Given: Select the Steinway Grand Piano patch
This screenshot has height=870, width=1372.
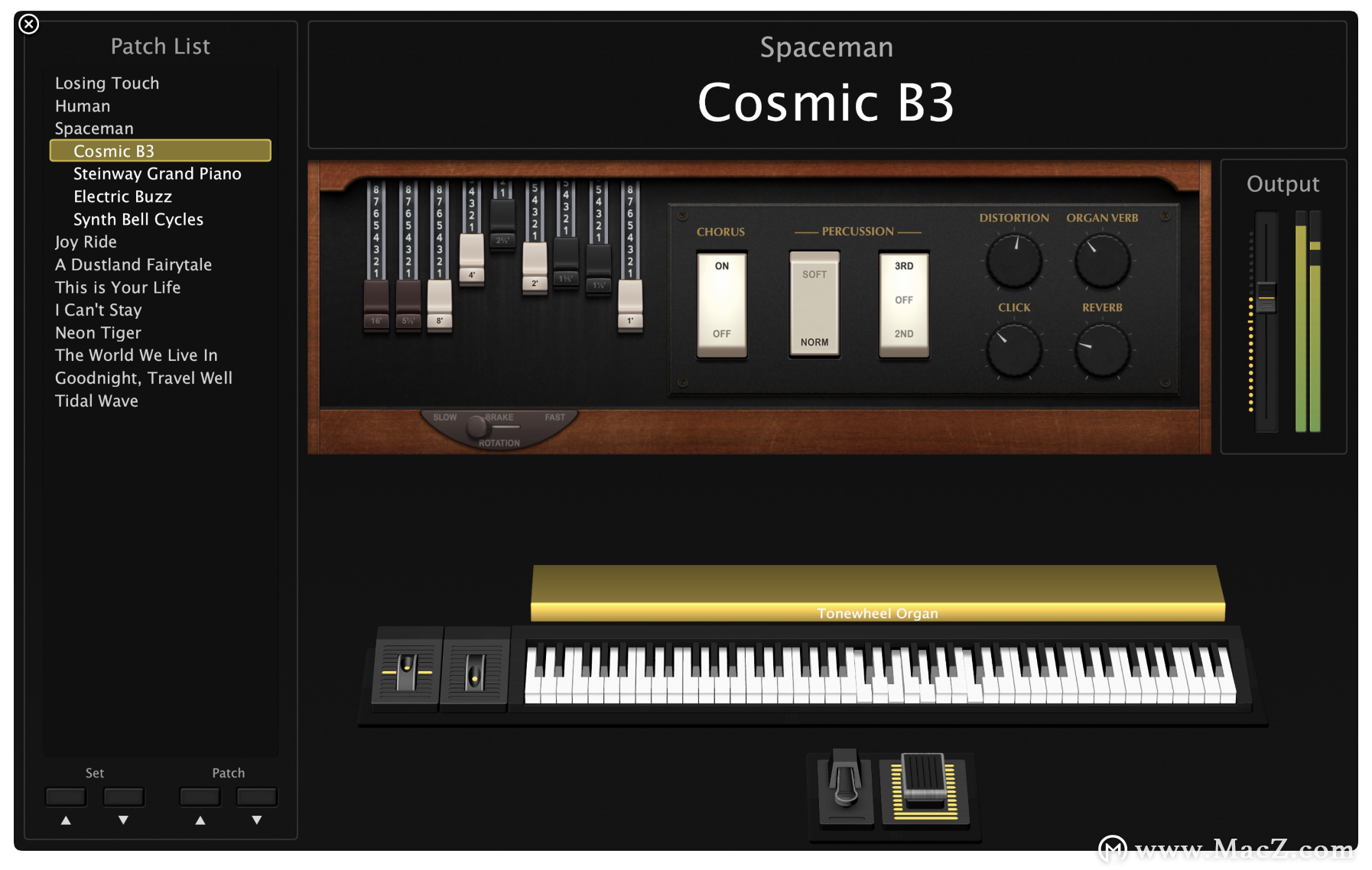Looking at the screenshot, I should [158, 174].
